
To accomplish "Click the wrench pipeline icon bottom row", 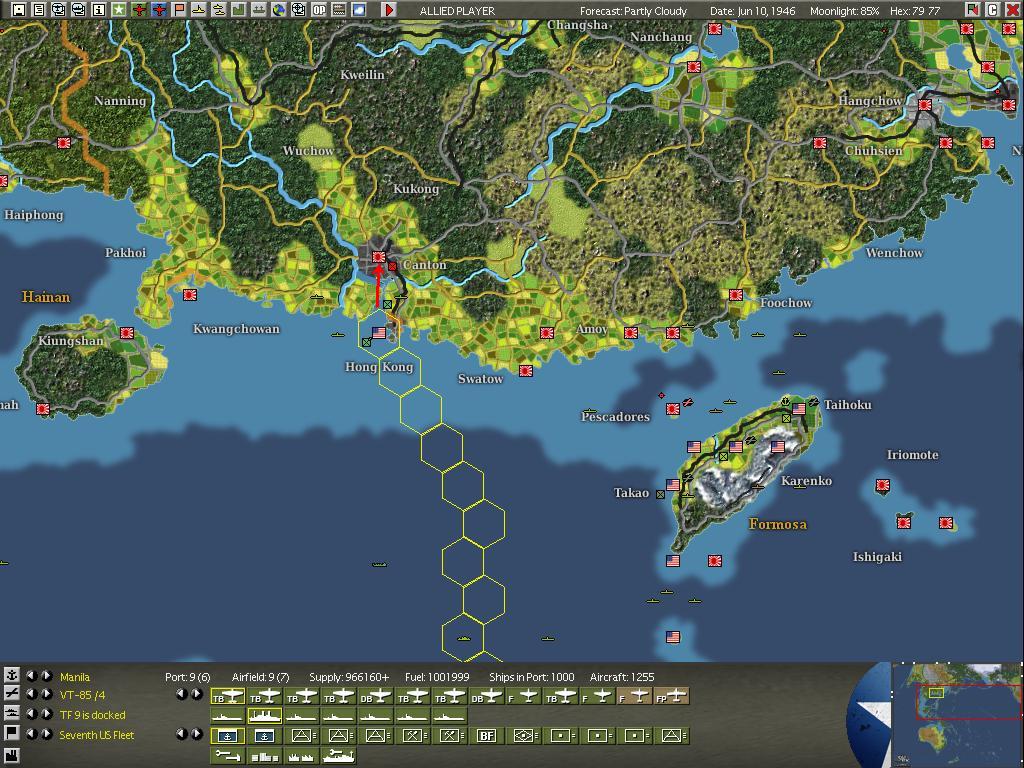I will pyautogui.click(x=228, y=756).
